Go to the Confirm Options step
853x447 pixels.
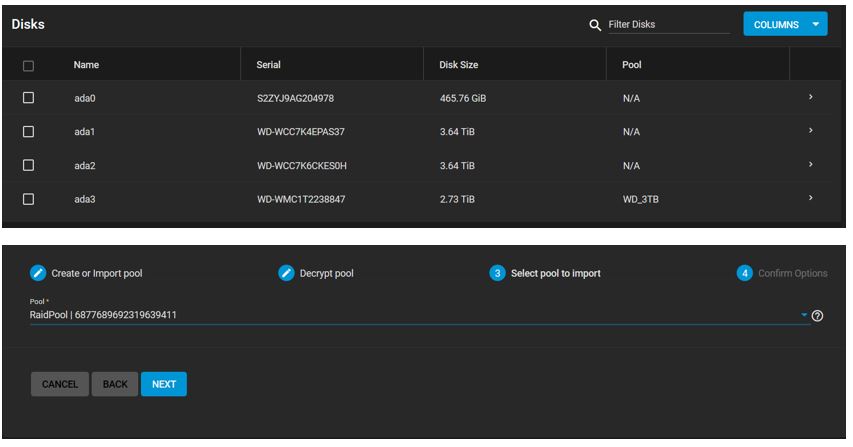(x=793, y=274)
